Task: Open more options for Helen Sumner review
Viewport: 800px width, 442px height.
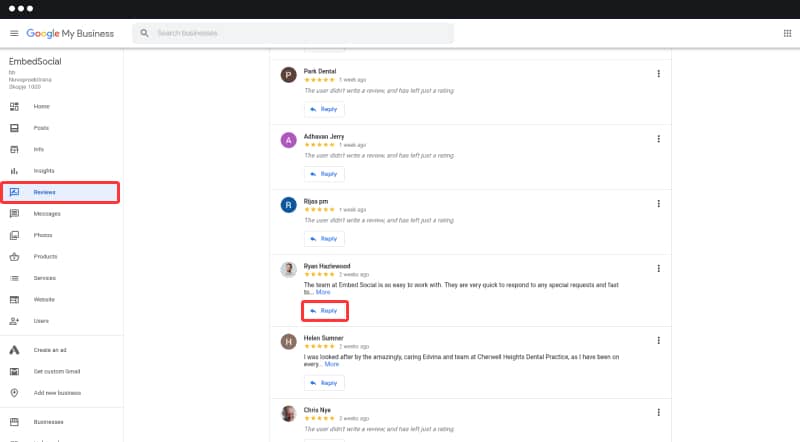Action: coord(659,340)
